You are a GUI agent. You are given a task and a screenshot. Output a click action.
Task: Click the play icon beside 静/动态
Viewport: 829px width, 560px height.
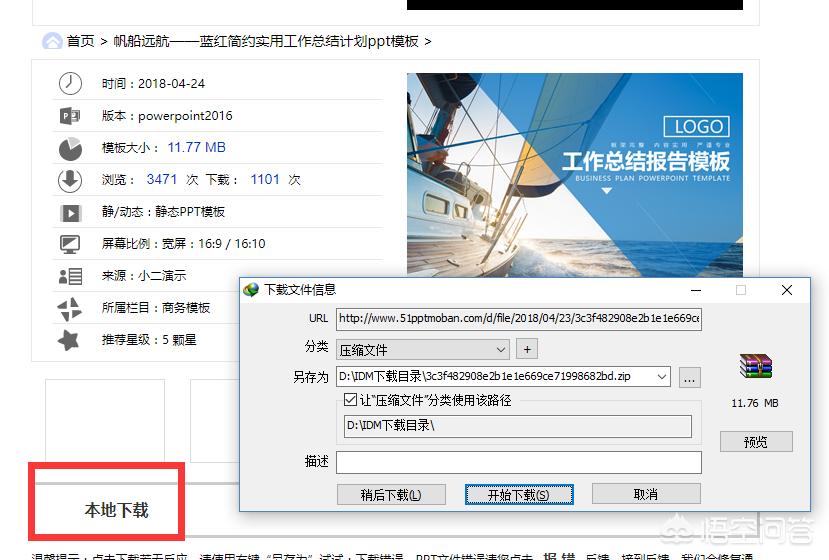pyautogui.click(x=70, y=213)
